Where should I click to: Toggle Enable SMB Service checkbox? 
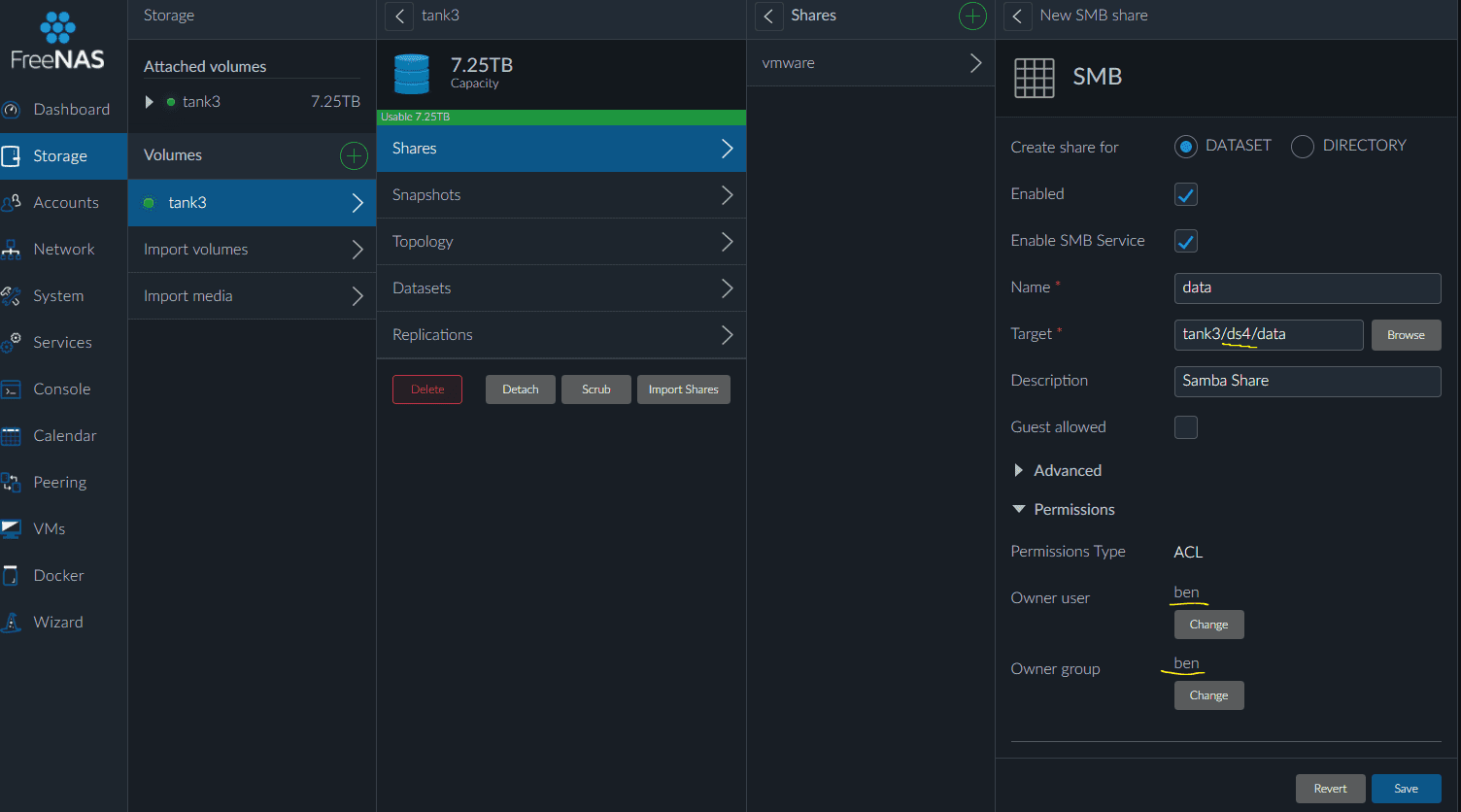pyautogui.click(x=1186, y=241)
